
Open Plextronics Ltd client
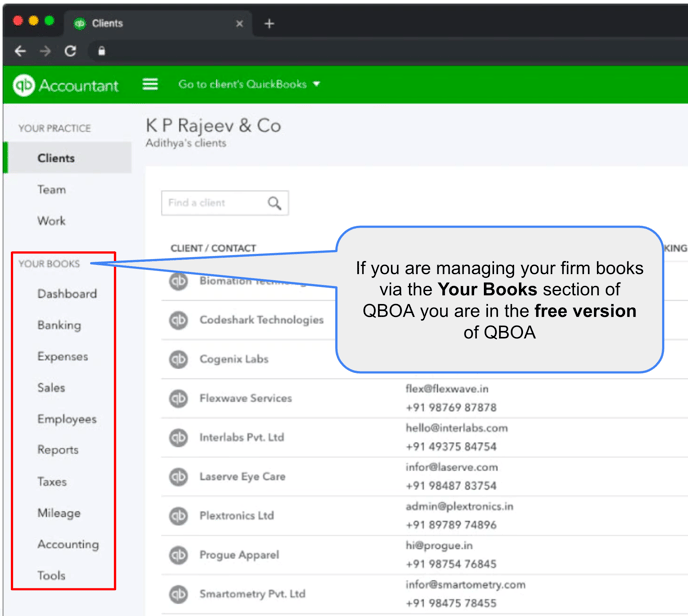(237, 516)
